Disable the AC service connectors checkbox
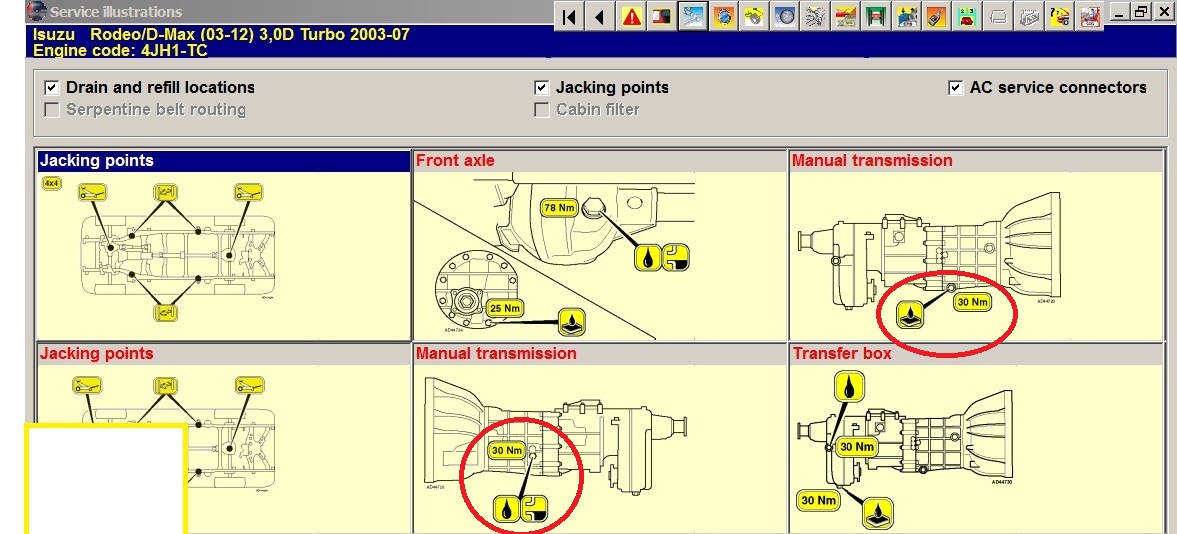1177x534 pixels. pyautogui.click(x=956, y=88)
